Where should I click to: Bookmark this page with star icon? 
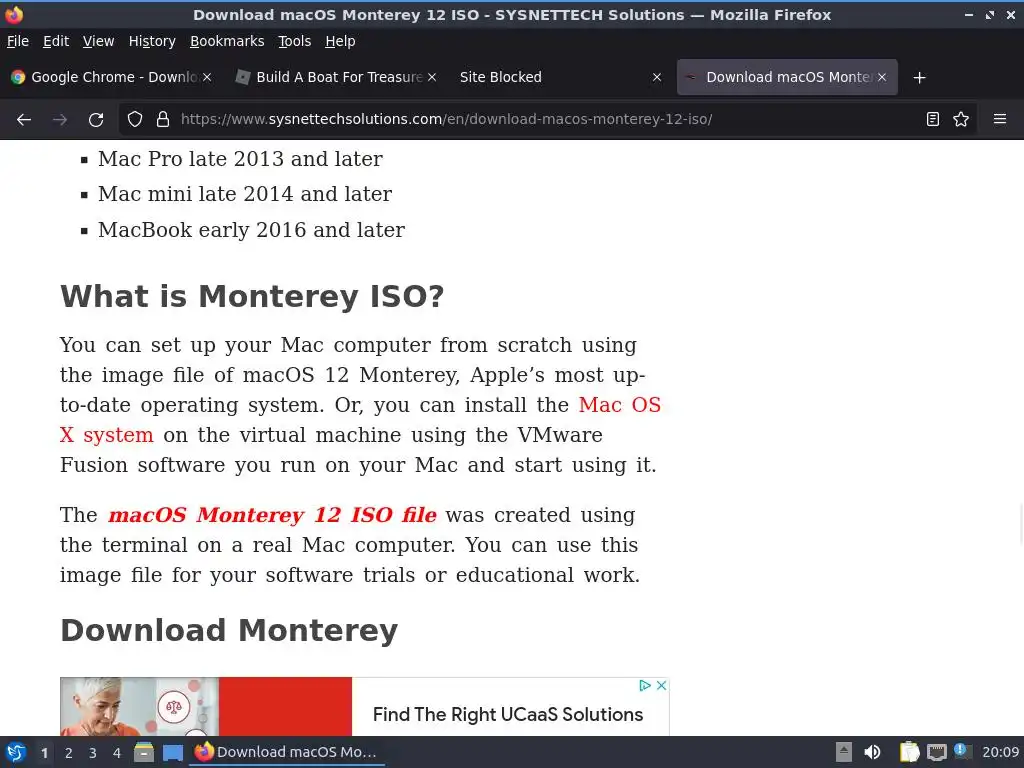tap(961, 120)
